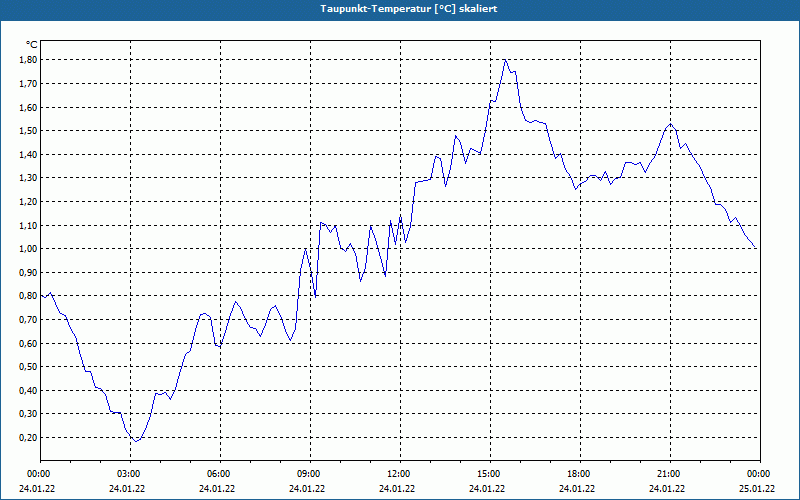800x500 pixels.
Task: Click the 00:00 time label above 24.01.22
Action: click(x=38, y=474)
